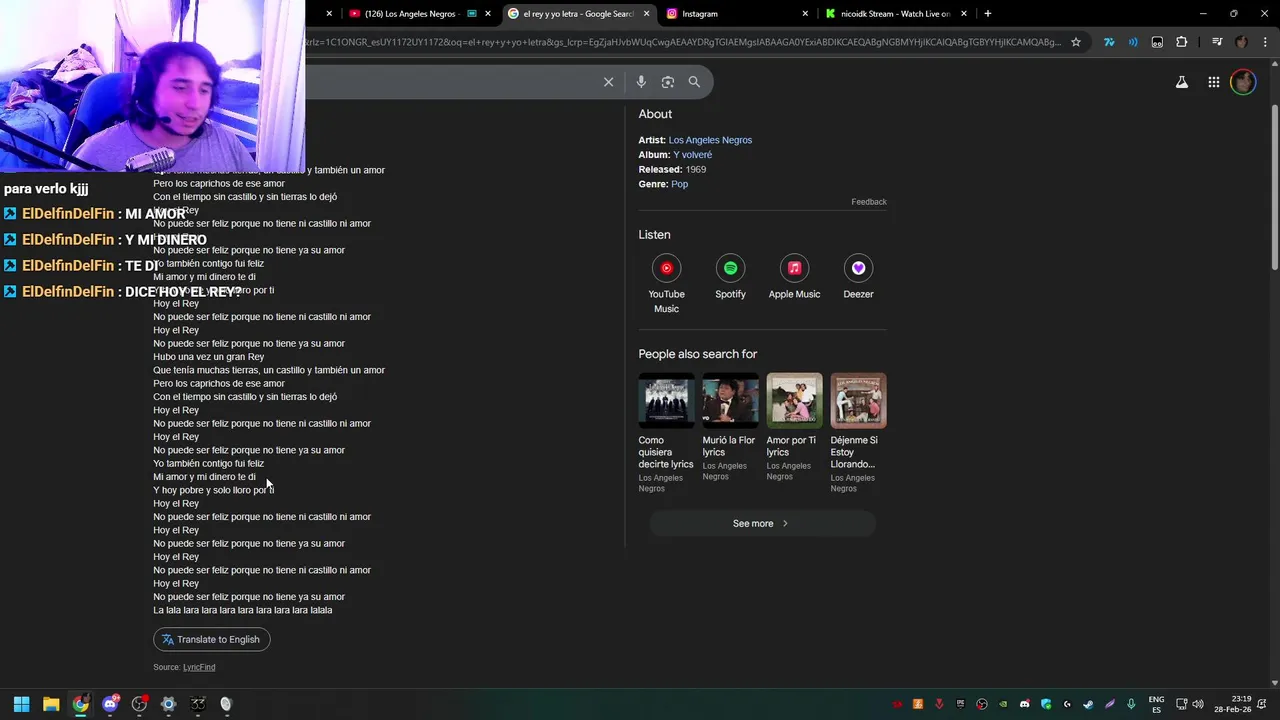
Task: Open Windows Start menu
Action: 22,704
